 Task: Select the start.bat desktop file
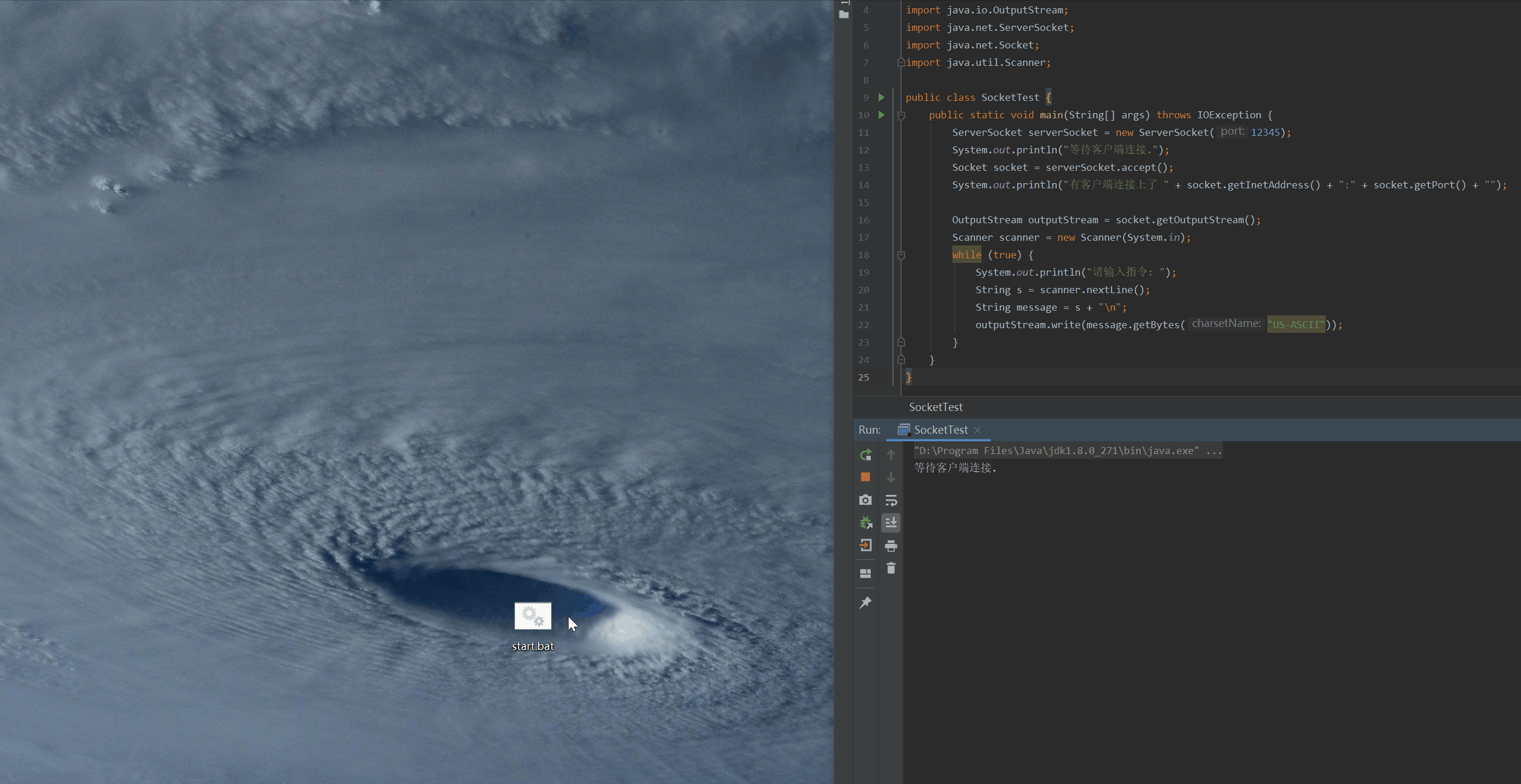(x=532, y=617)
